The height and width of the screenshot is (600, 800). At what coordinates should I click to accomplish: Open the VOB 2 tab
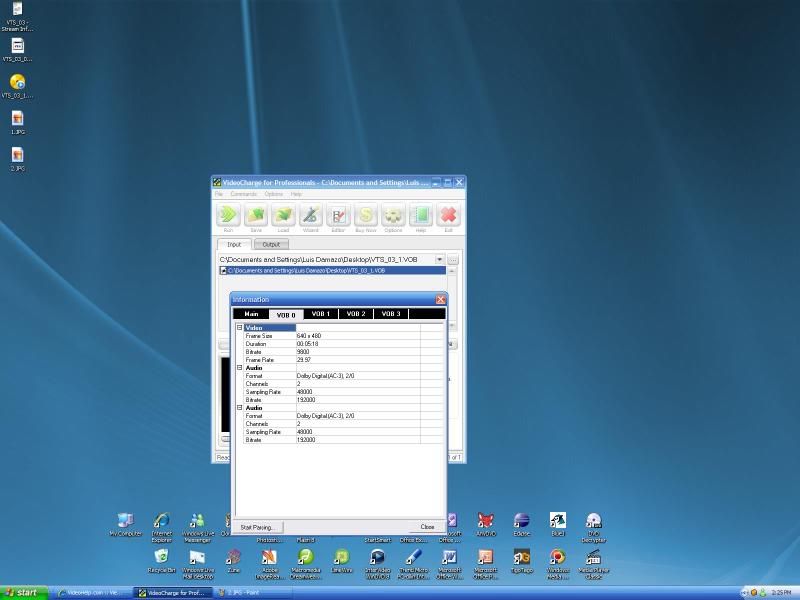click(356, 314)
